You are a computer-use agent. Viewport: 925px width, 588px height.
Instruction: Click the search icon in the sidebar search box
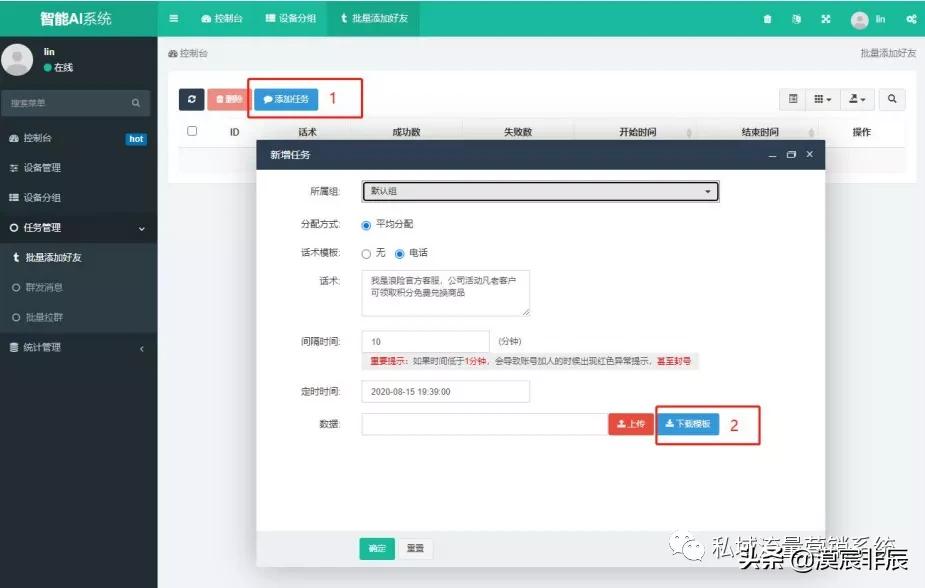pyautogui.click(x=135, y=103)
